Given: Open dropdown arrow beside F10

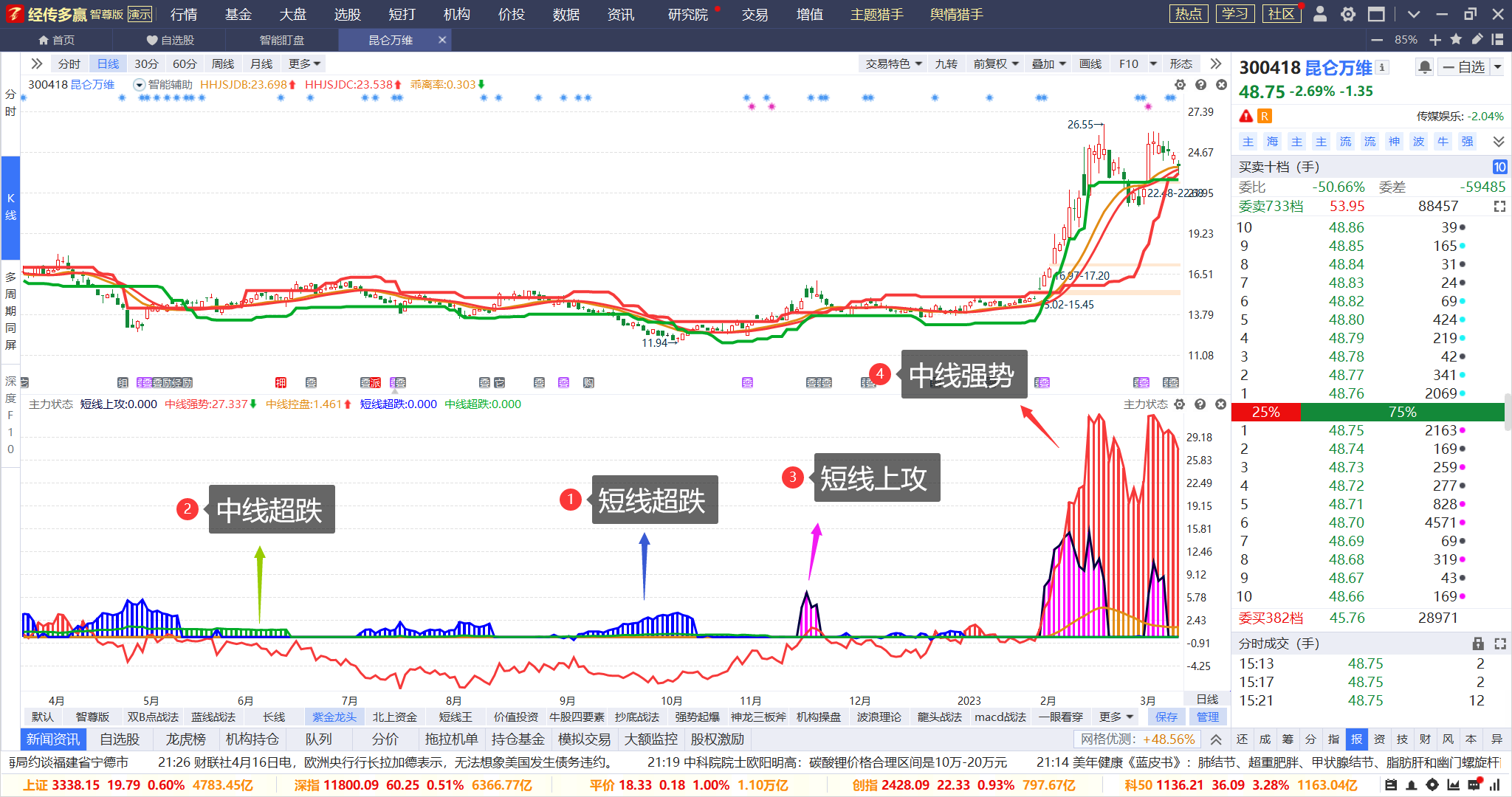Looking at the screenshot, I should pos(1153,64).
